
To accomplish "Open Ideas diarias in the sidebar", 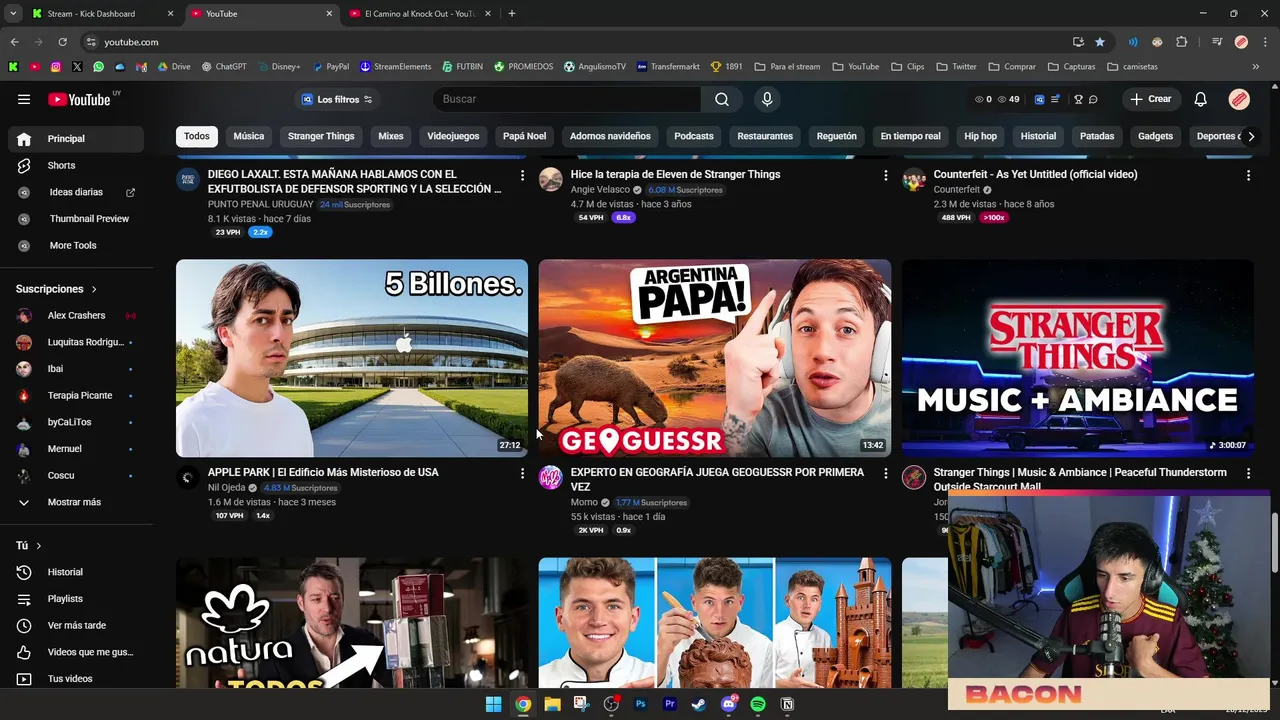I will pos(78,192).
